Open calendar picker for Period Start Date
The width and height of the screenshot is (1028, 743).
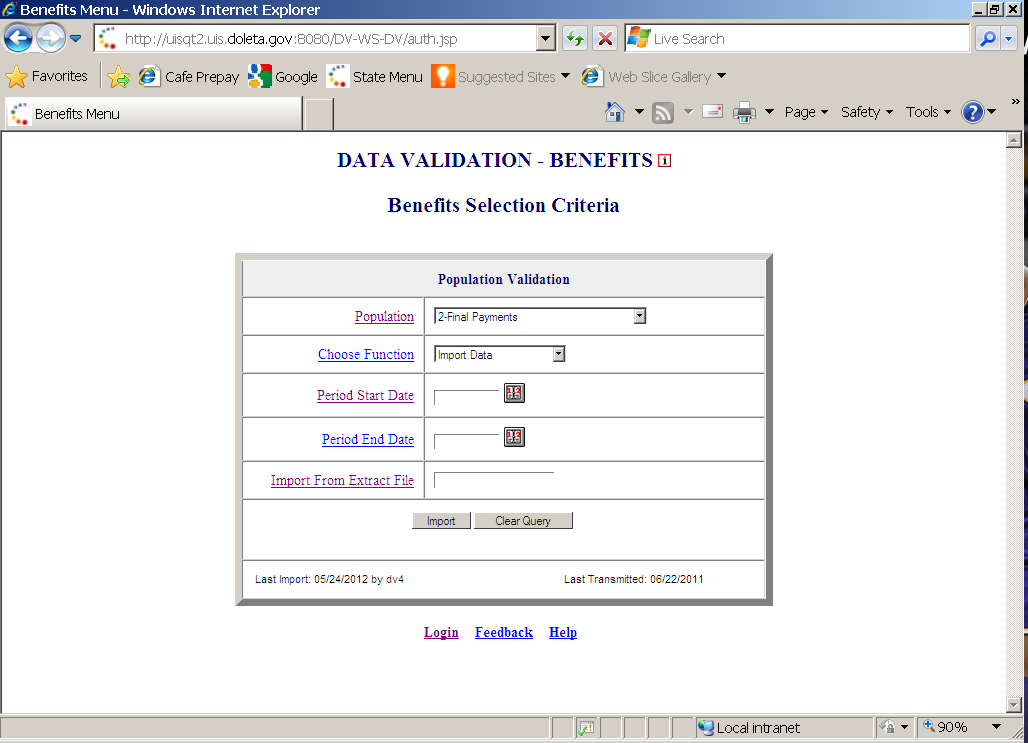coord(514,393)
